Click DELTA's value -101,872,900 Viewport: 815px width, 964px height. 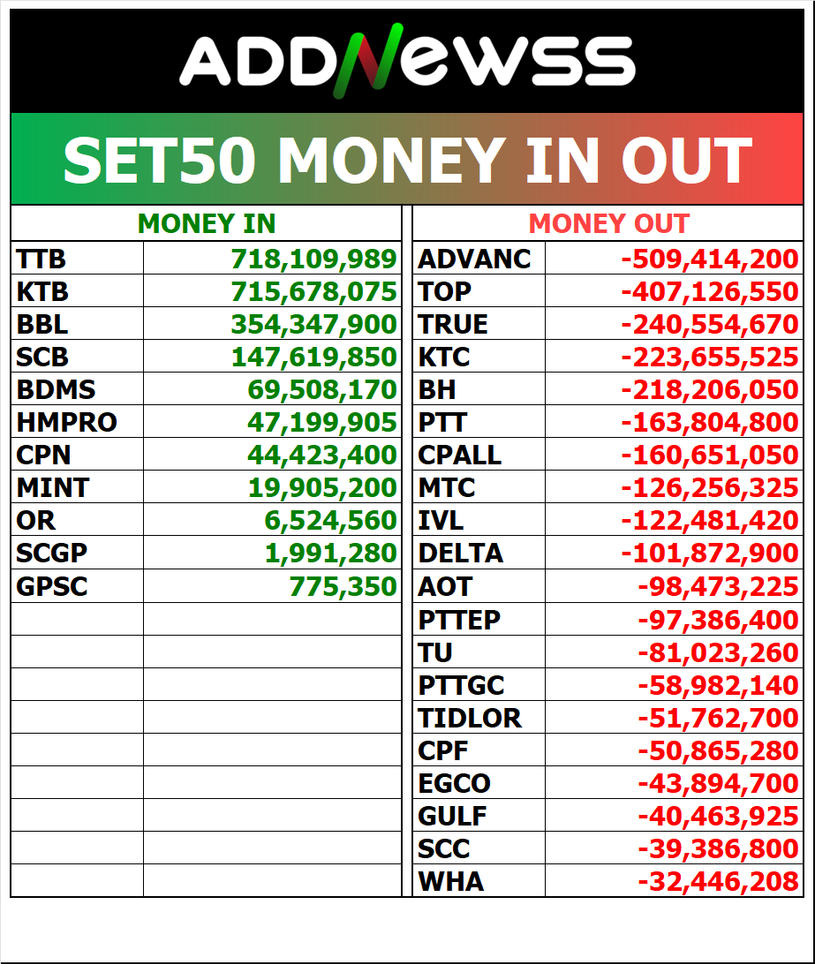coord(710,553)
